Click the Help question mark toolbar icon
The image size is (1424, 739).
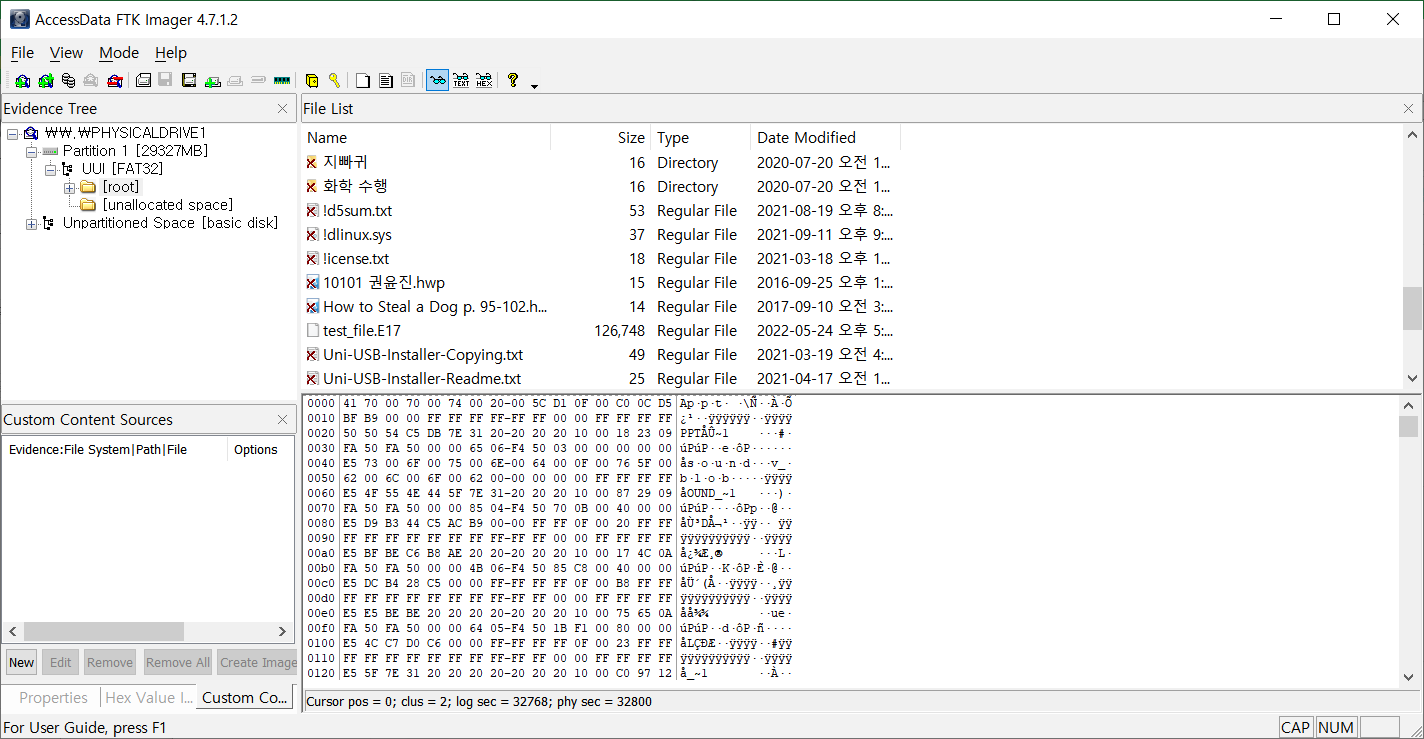[512, 80]
